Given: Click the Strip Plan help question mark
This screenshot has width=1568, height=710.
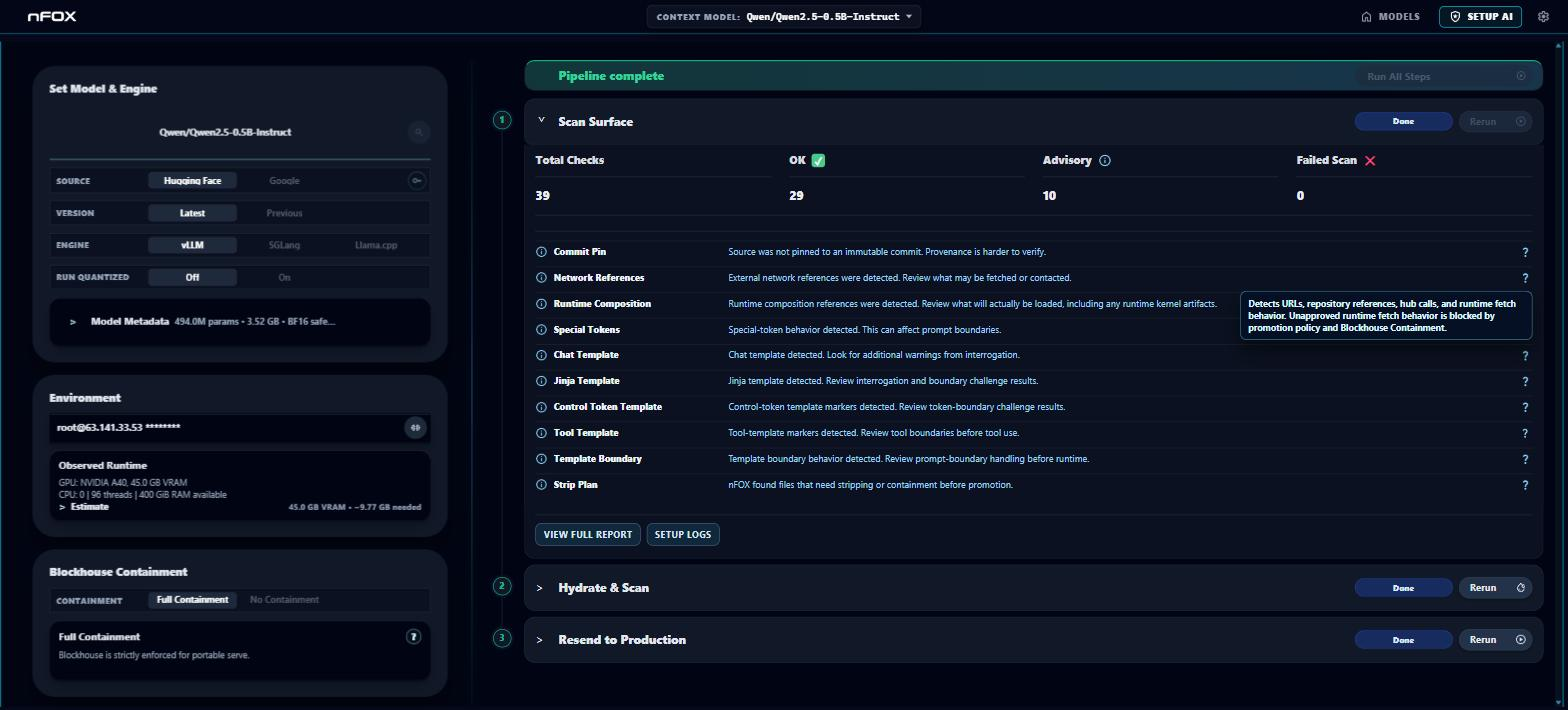Looking at the screenshot, I should [1525, 486].
